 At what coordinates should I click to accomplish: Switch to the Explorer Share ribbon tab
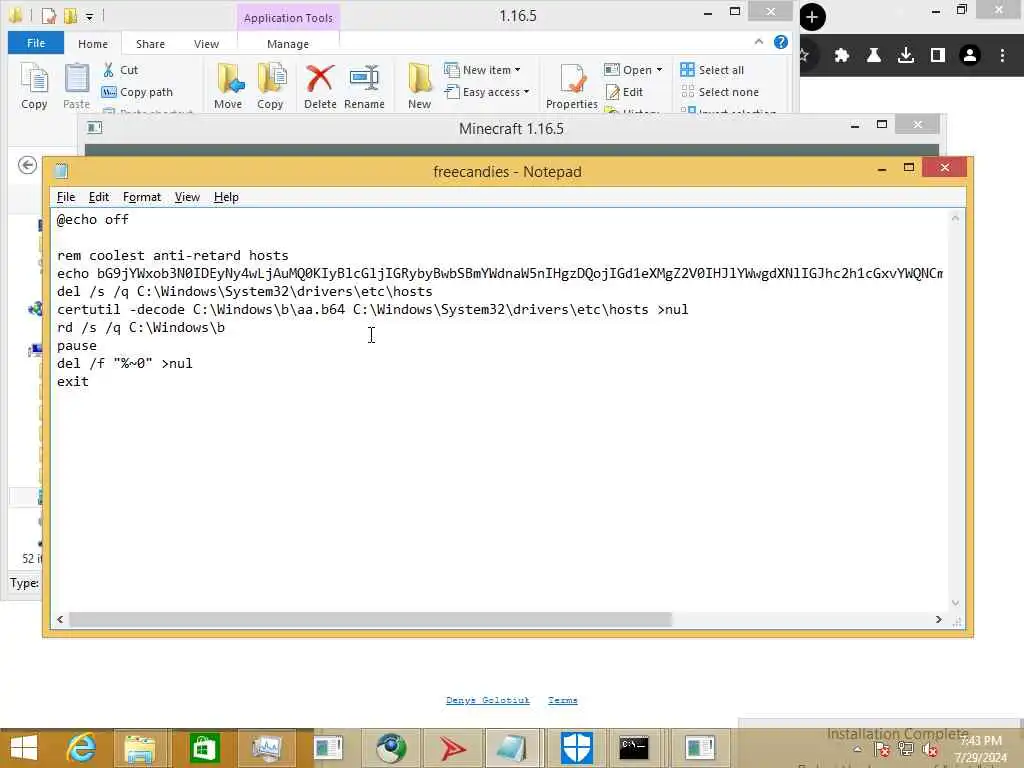150,44
